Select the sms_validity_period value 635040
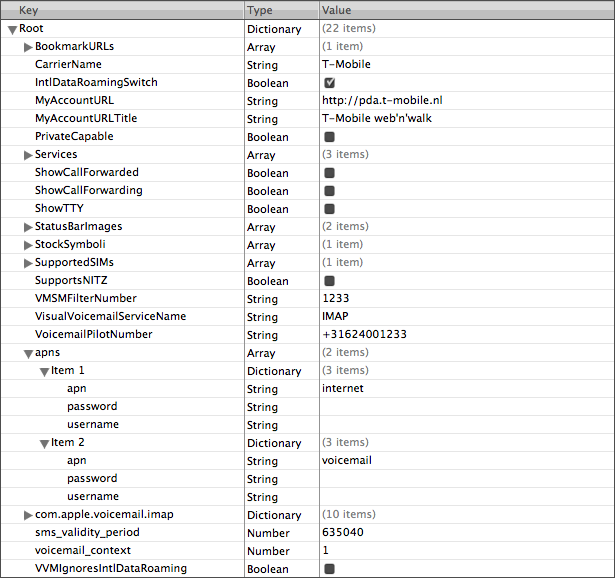This screenshot has height=578, width=615. [343, 532]
